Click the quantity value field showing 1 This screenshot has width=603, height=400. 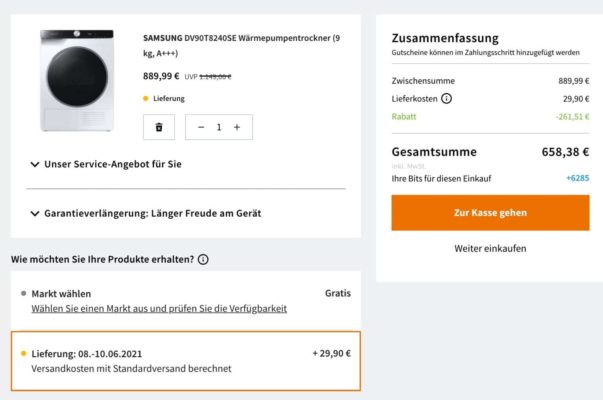pyautogui.click(x=219, y=127)
